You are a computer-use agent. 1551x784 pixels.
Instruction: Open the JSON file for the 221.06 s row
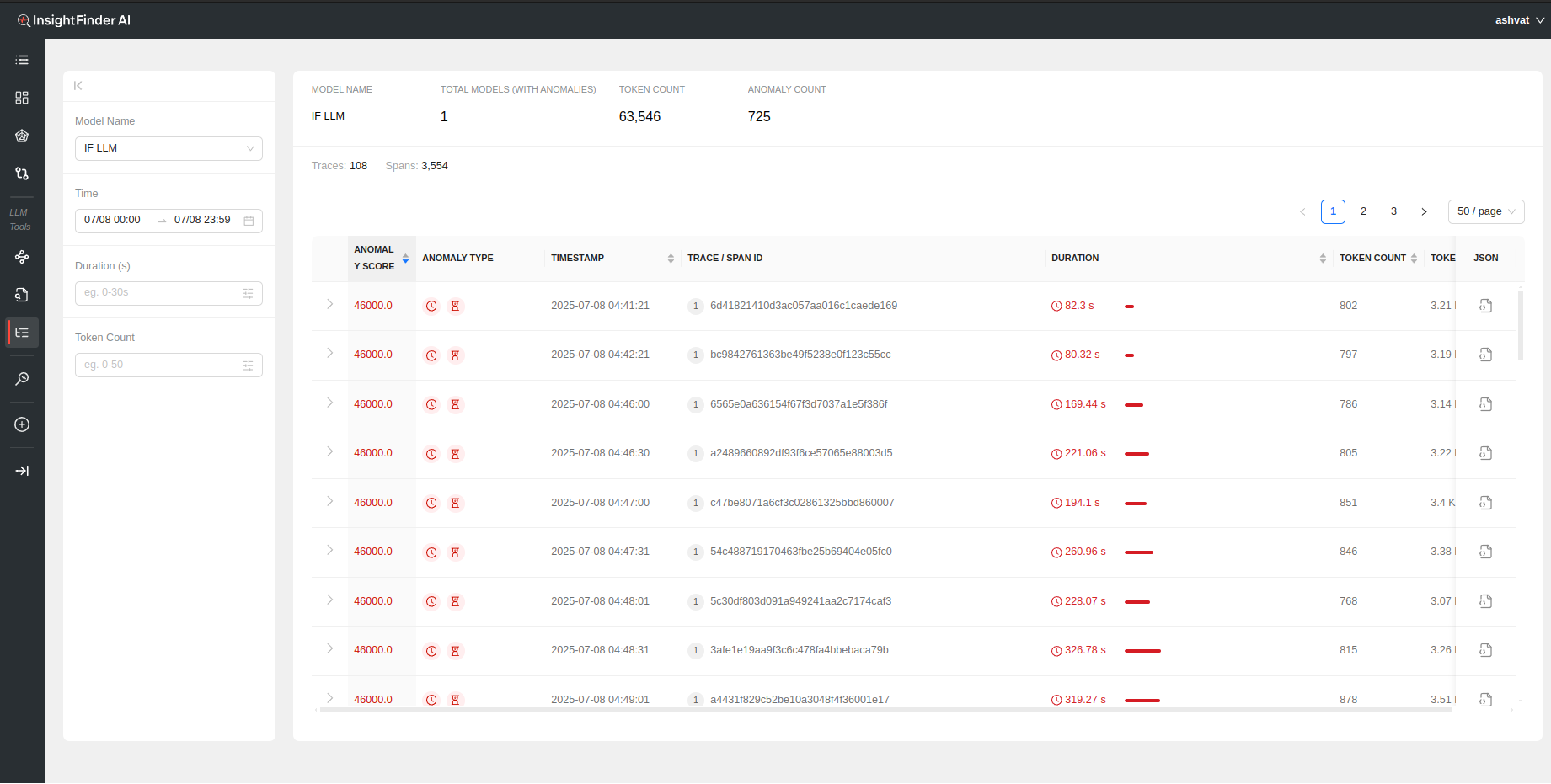pyautogui.click(x=1485, y=453)
